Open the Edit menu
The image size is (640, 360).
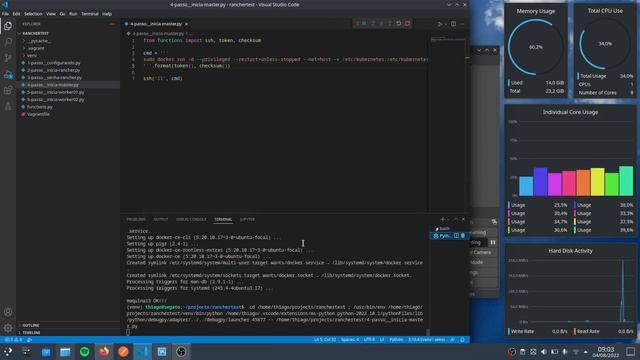(x=16, y=14)
